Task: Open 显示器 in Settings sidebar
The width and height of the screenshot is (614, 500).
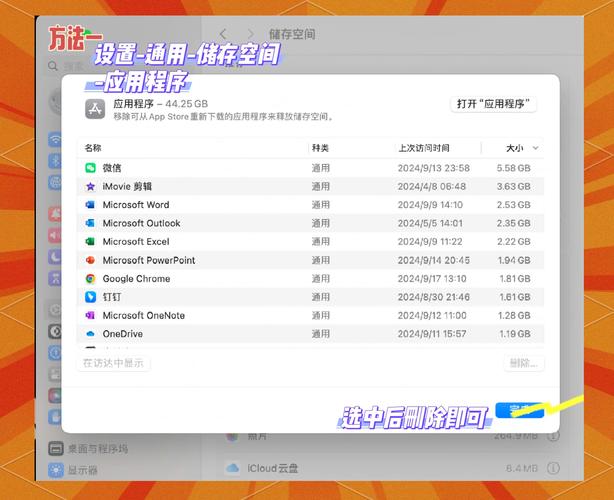Action: pyautogui.click(x=72, y=470)
